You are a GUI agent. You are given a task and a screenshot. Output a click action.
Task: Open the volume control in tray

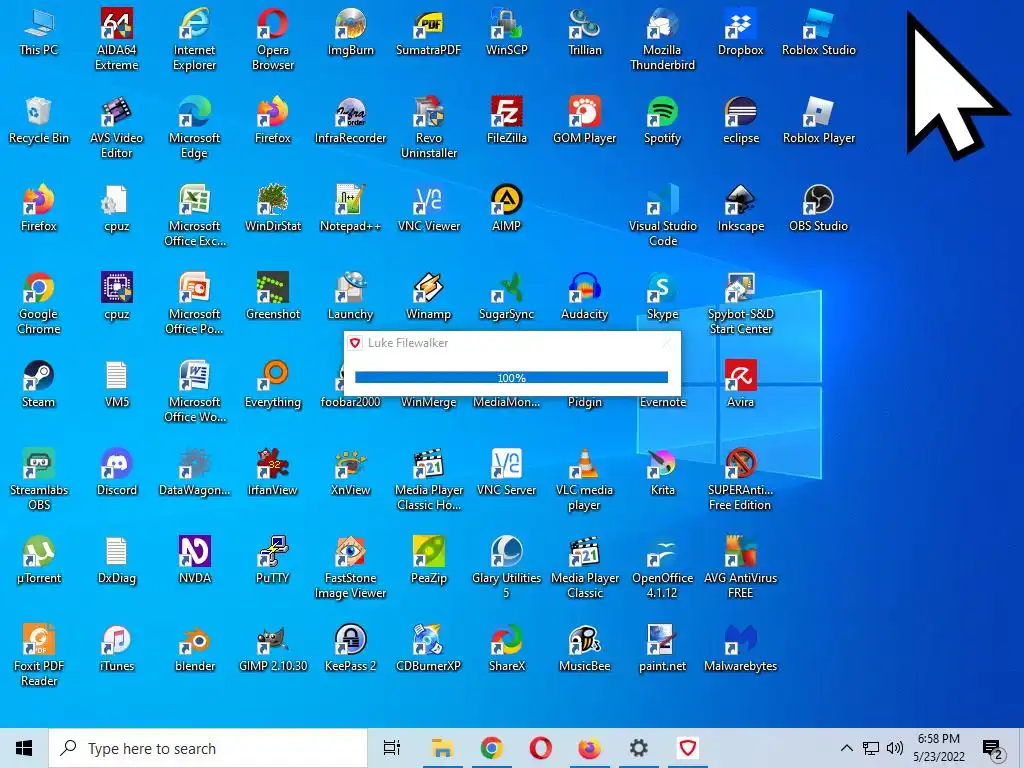click(x=895, y=748)
